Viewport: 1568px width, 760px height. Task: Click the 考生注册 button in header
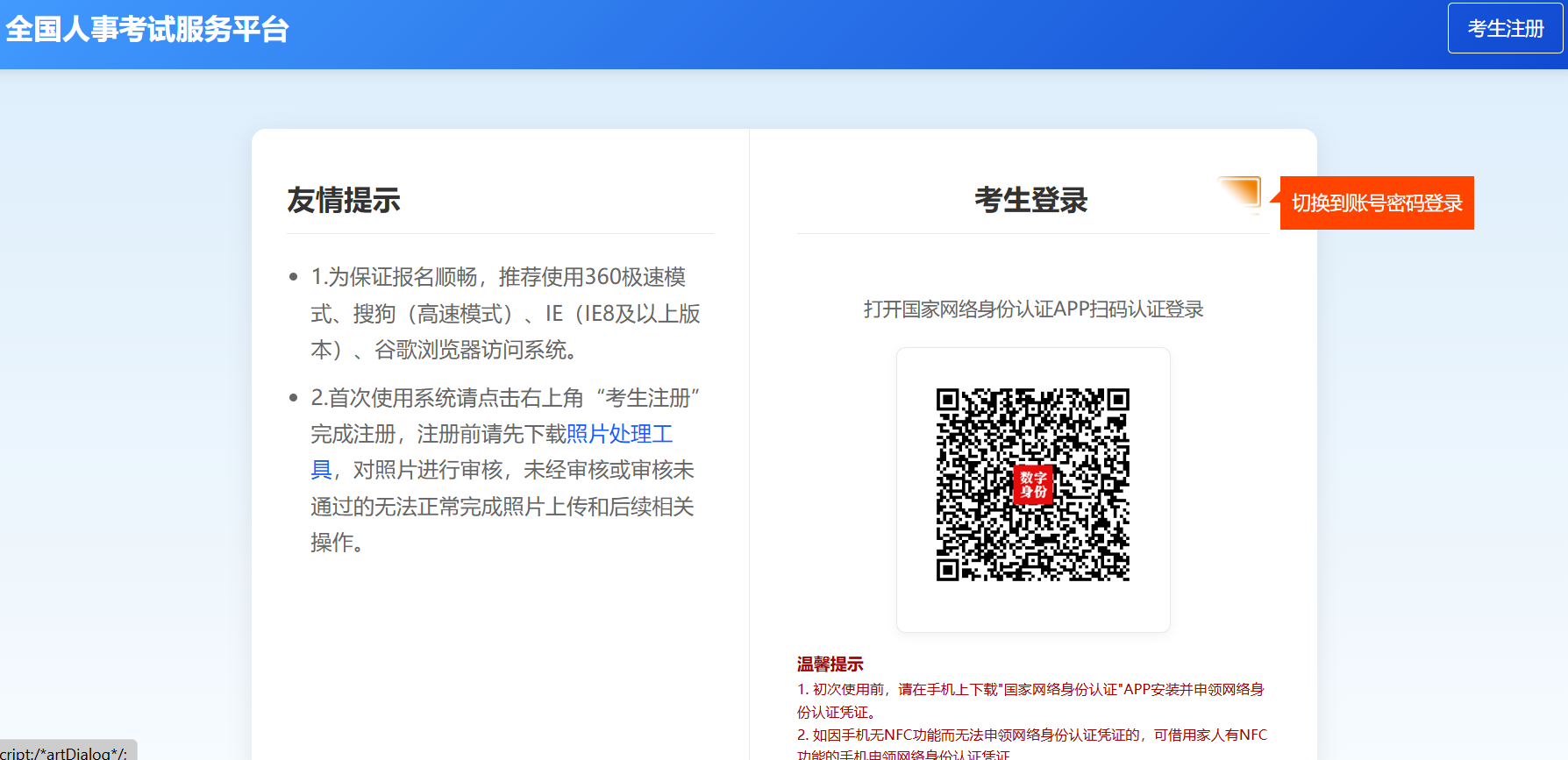coord(1505,28)
